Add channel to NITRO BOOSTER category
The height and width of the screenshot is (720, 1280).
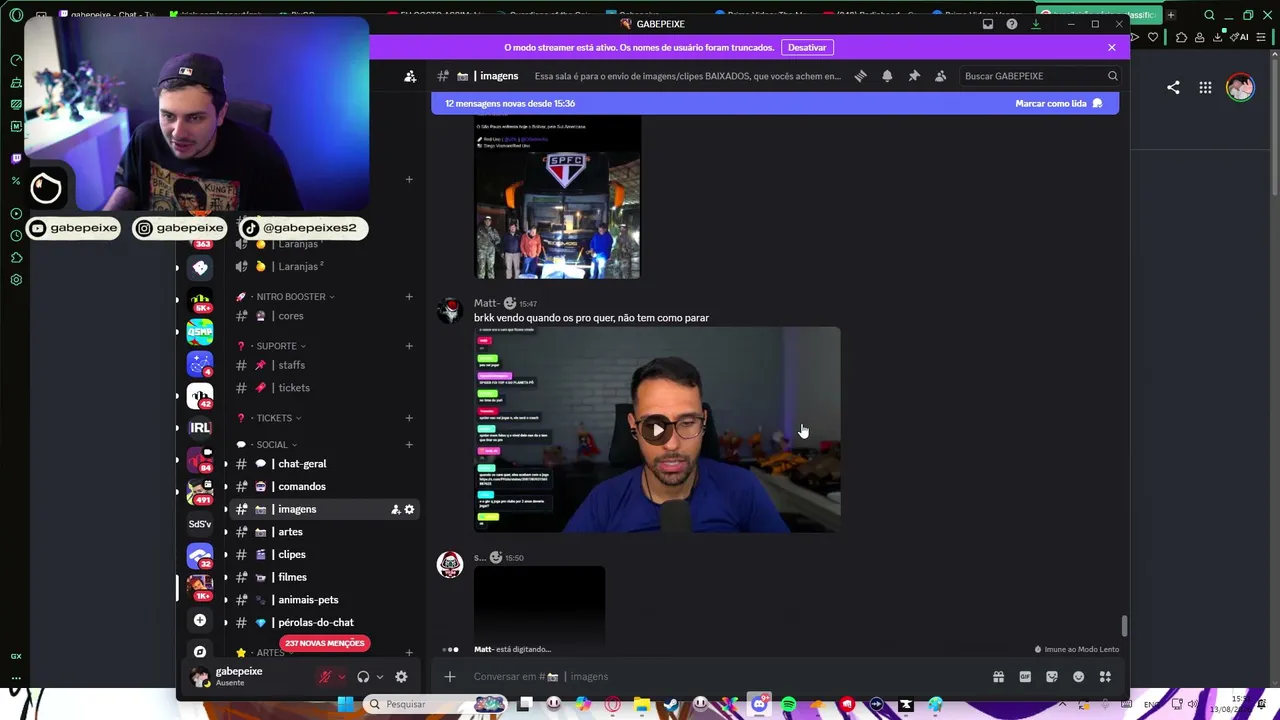point(409,297)
